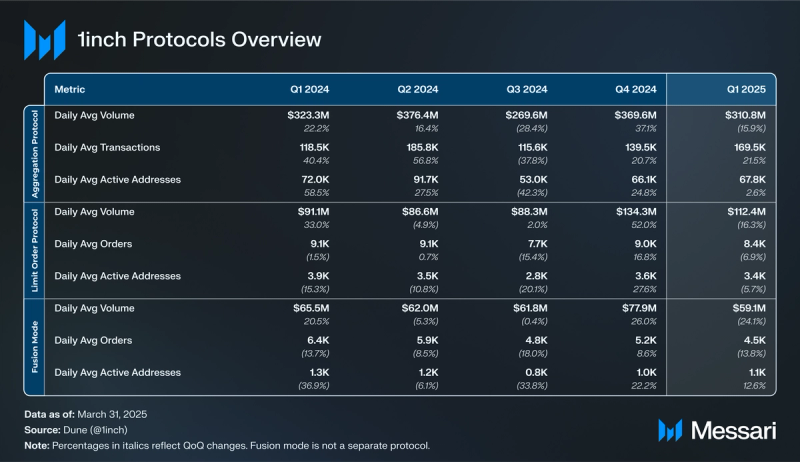Click the vertical "Limit Order Protocol" section label
The height and width of the screenshot is (462, 800).
(35, 250)
